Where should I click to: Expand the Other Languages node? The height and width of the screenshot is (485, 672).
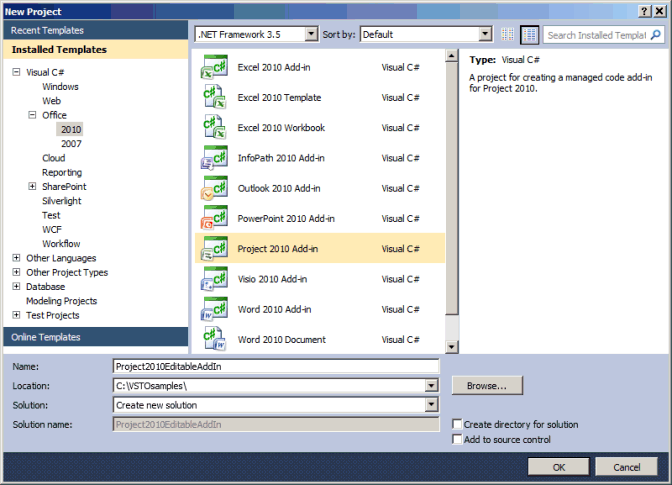point(16,257)
